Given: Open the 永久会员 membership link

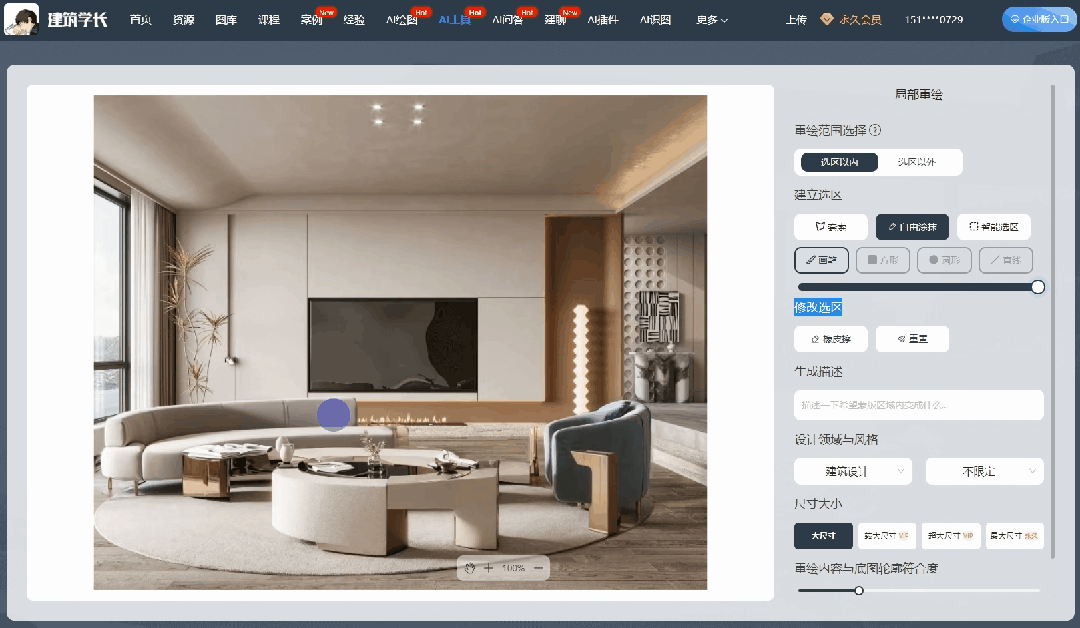Looking at the screenshot, I should click(860, 20).
